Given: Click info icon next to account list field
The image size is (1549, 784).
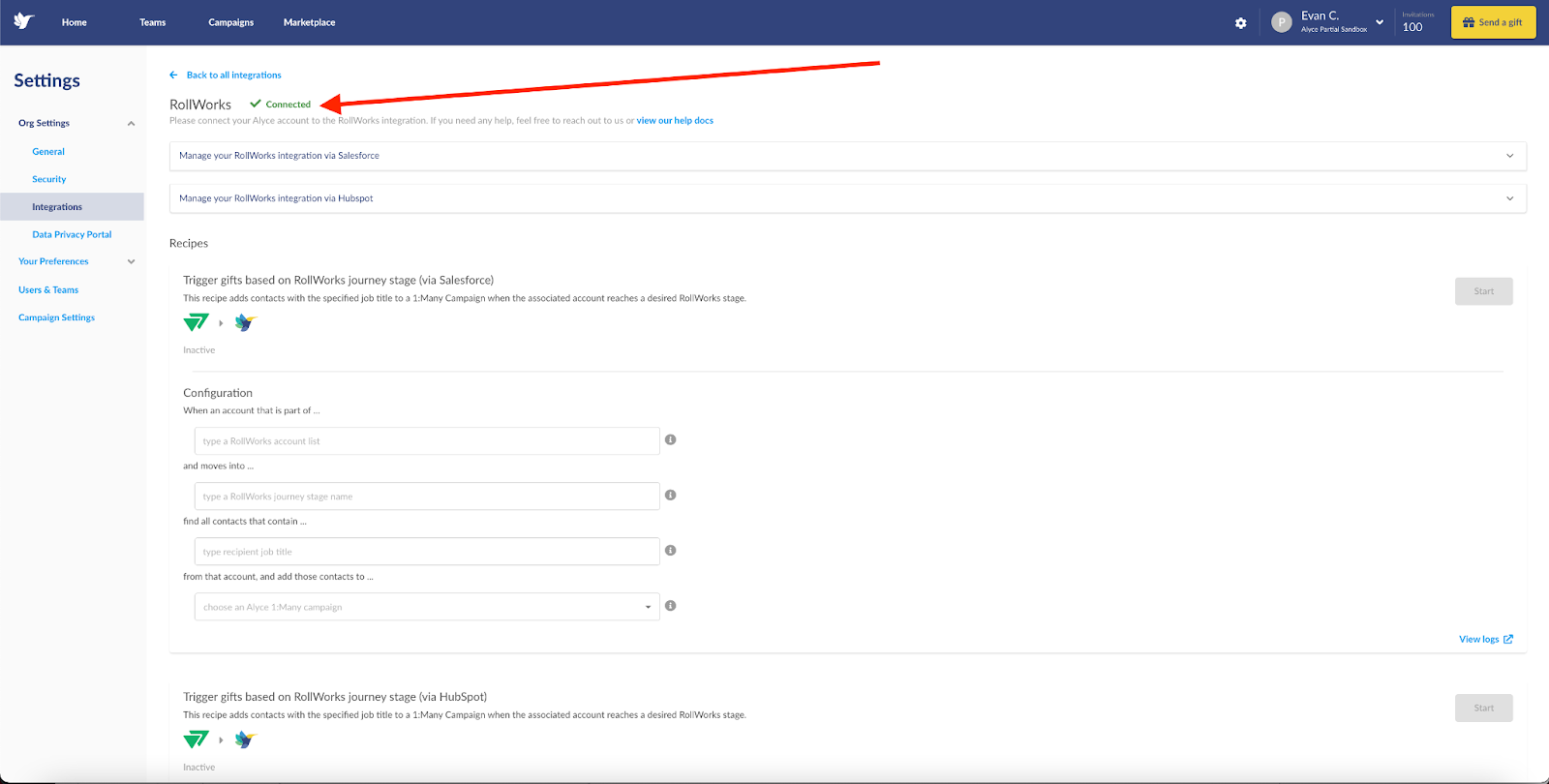Looking at the screenshot, I should point(670,439).
